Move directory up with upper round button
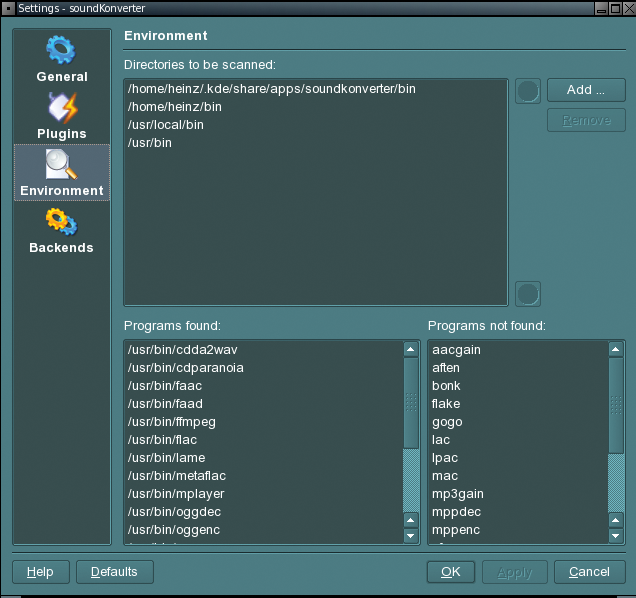Screen dimensions: 636x598 528,91
